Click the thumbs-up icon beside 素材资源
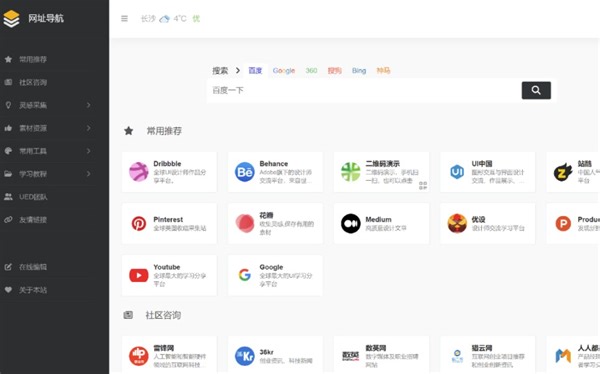The height and width of the screenshot is (374, 600). point(8,128)
